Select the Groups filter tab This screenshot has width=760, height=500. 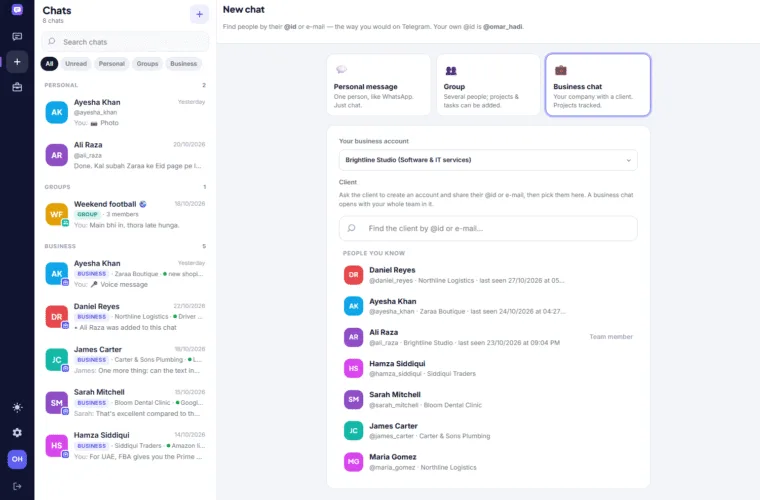coord(147,63)
